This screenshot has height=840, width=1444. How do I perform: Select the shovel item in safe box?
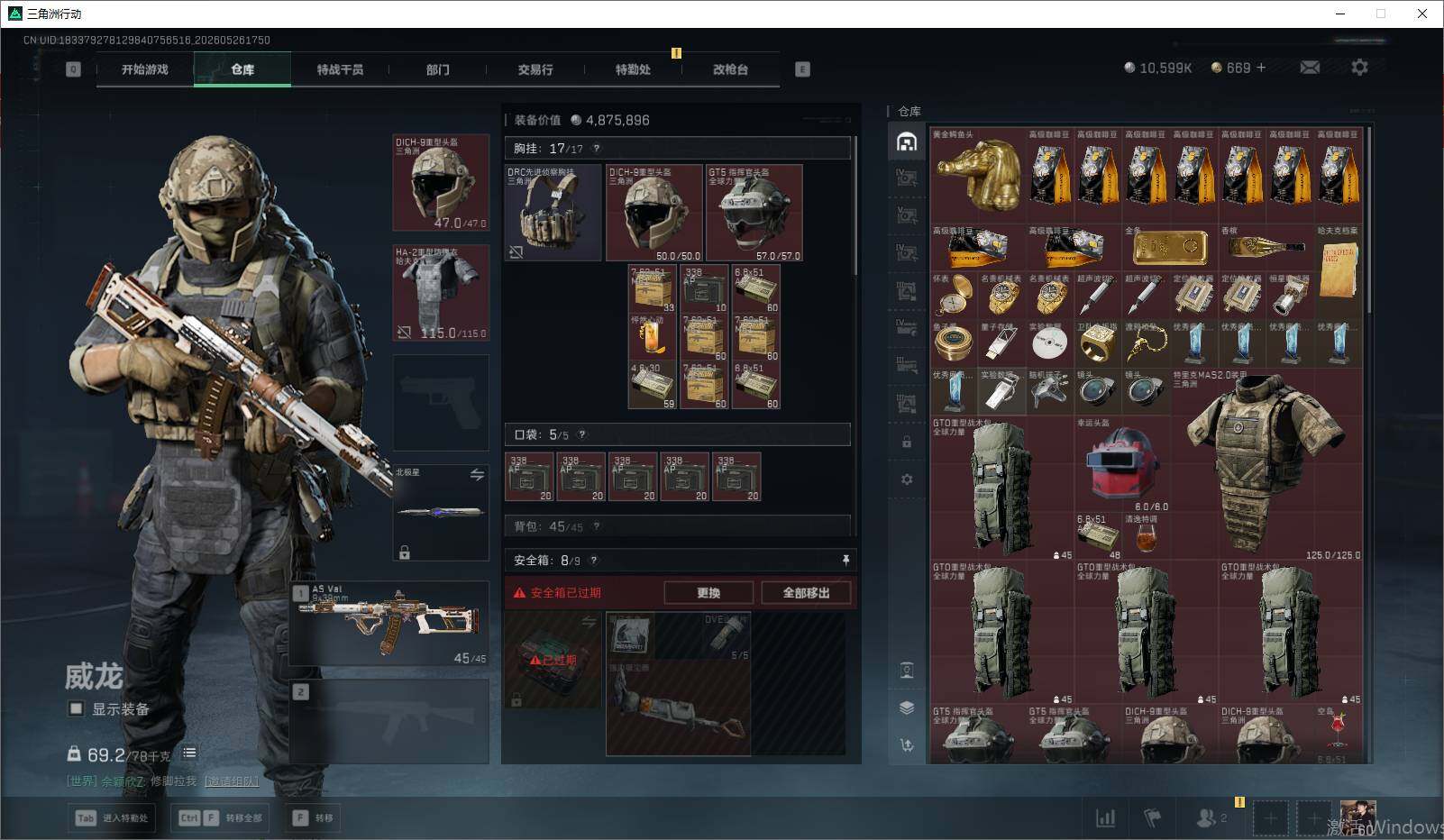[x=678, y=708]
